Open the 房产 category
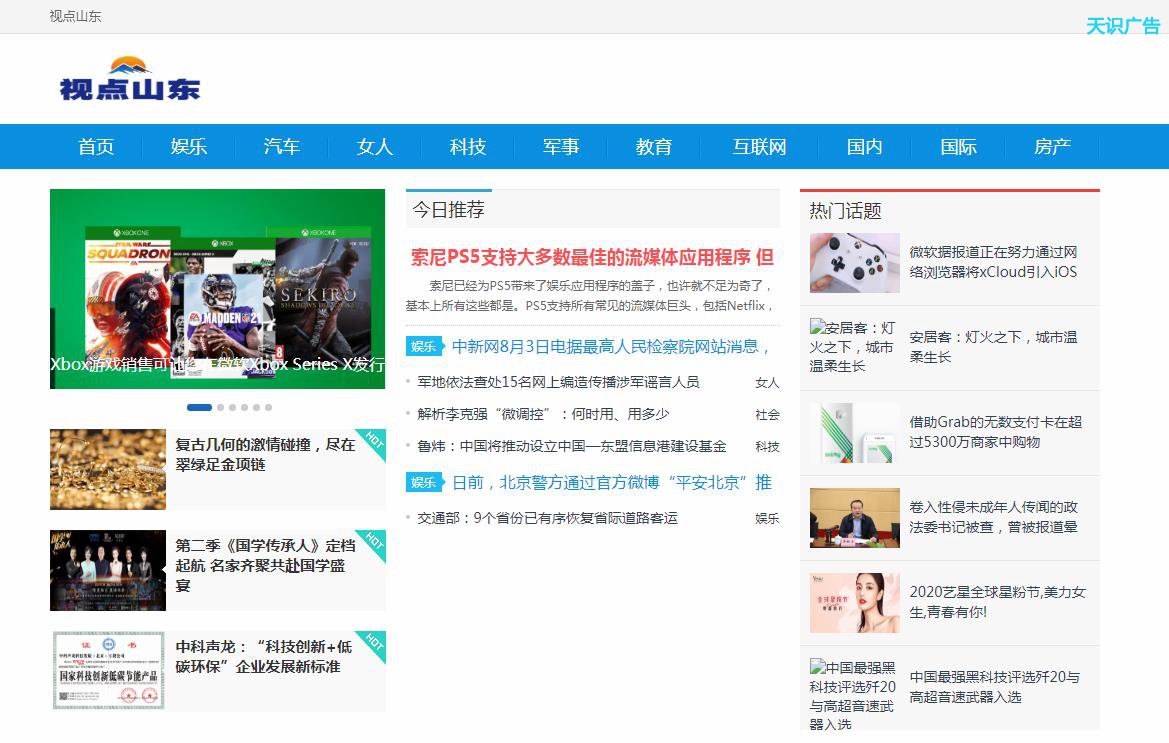1169x743 pixels. 1052,147
